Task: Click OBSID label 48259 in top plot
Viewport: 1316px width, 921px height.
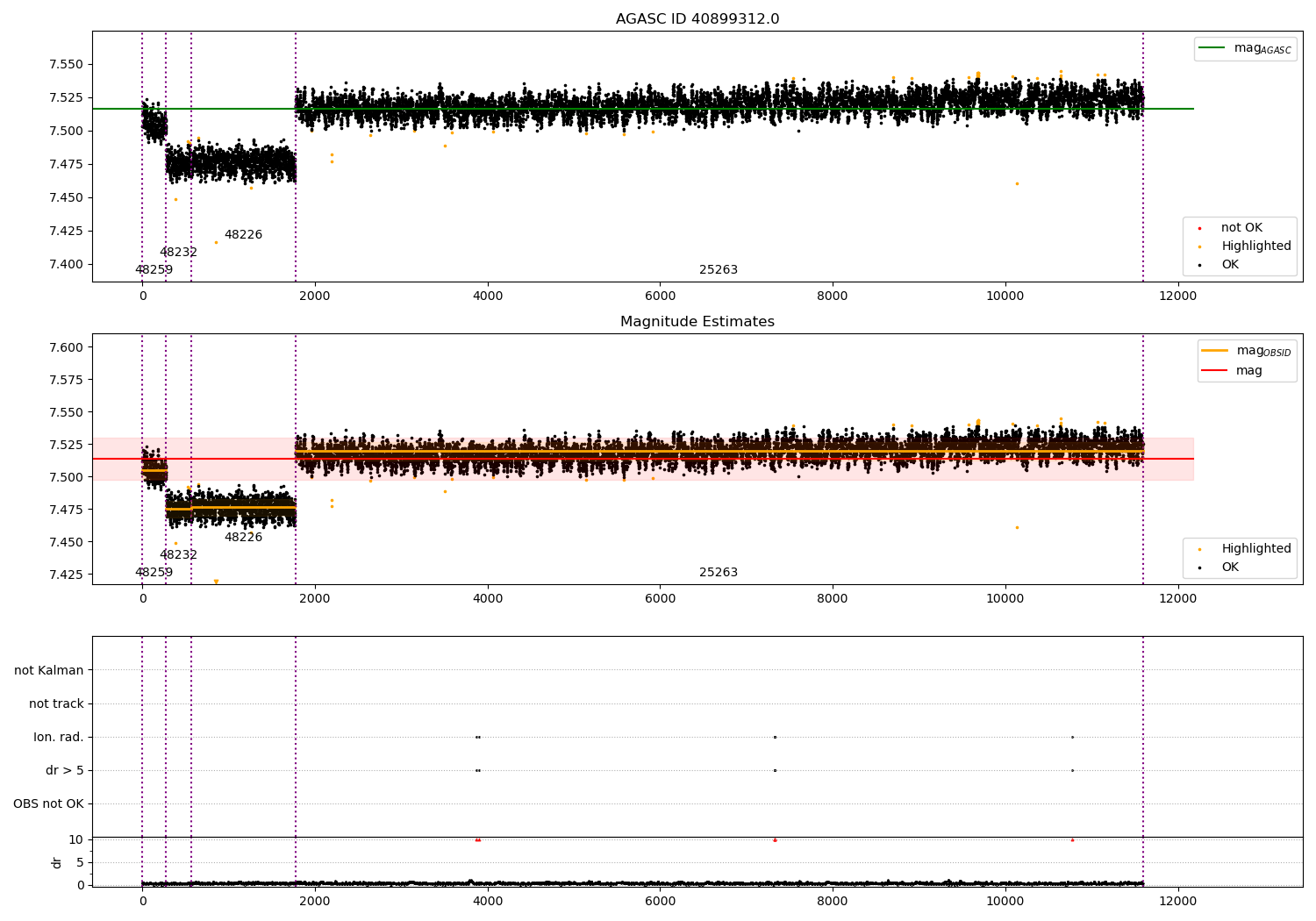Action: point(154,270)
